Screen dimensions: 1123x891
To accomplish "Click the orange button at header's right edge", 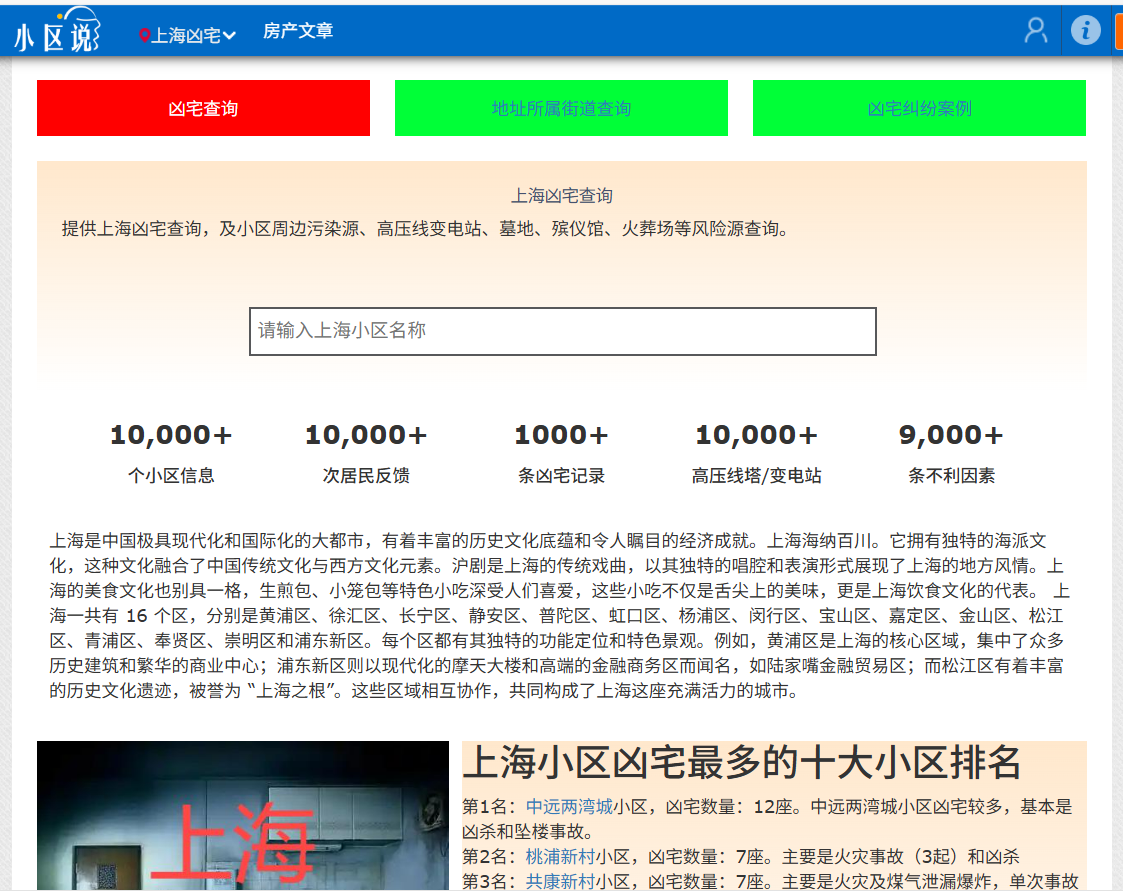I will click(x=1118, y=31).
